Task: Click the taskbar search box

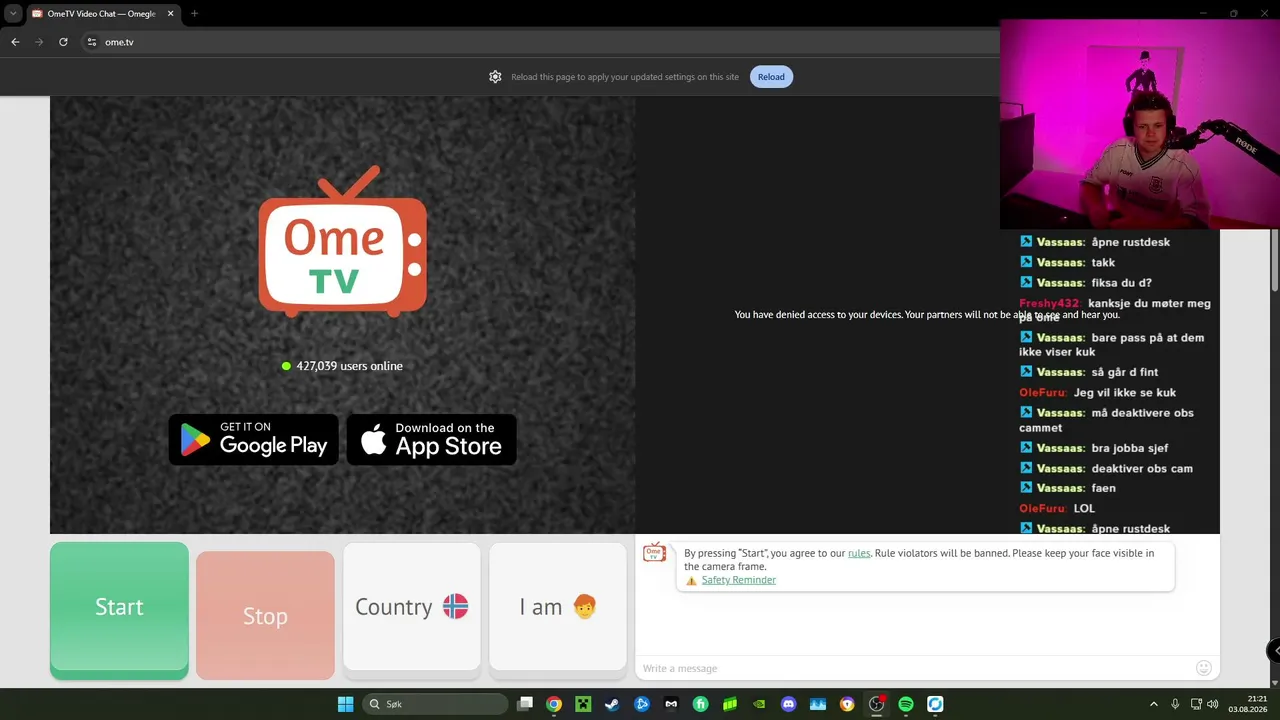Action: coord(434,704)
